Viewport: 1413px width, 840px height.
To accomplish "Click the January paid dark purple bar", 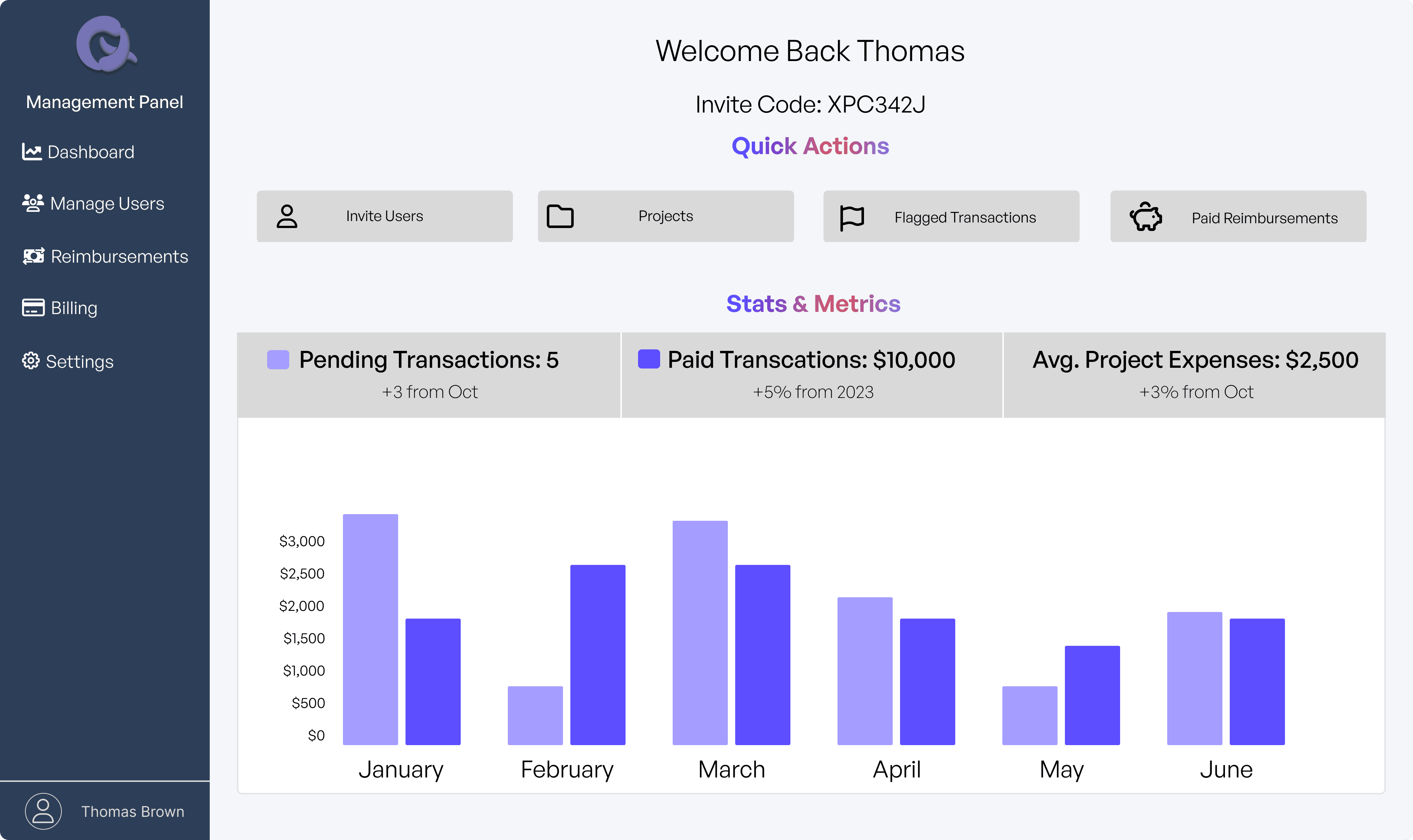I will click(x=433, y=681).
